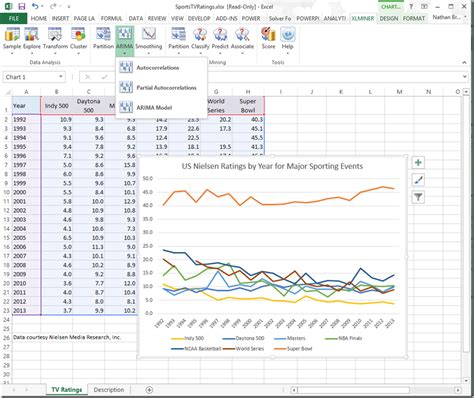Switch to the INSERT ribbon tab
This screenshot has height=398, width=474.
click(x=60, y=18)
